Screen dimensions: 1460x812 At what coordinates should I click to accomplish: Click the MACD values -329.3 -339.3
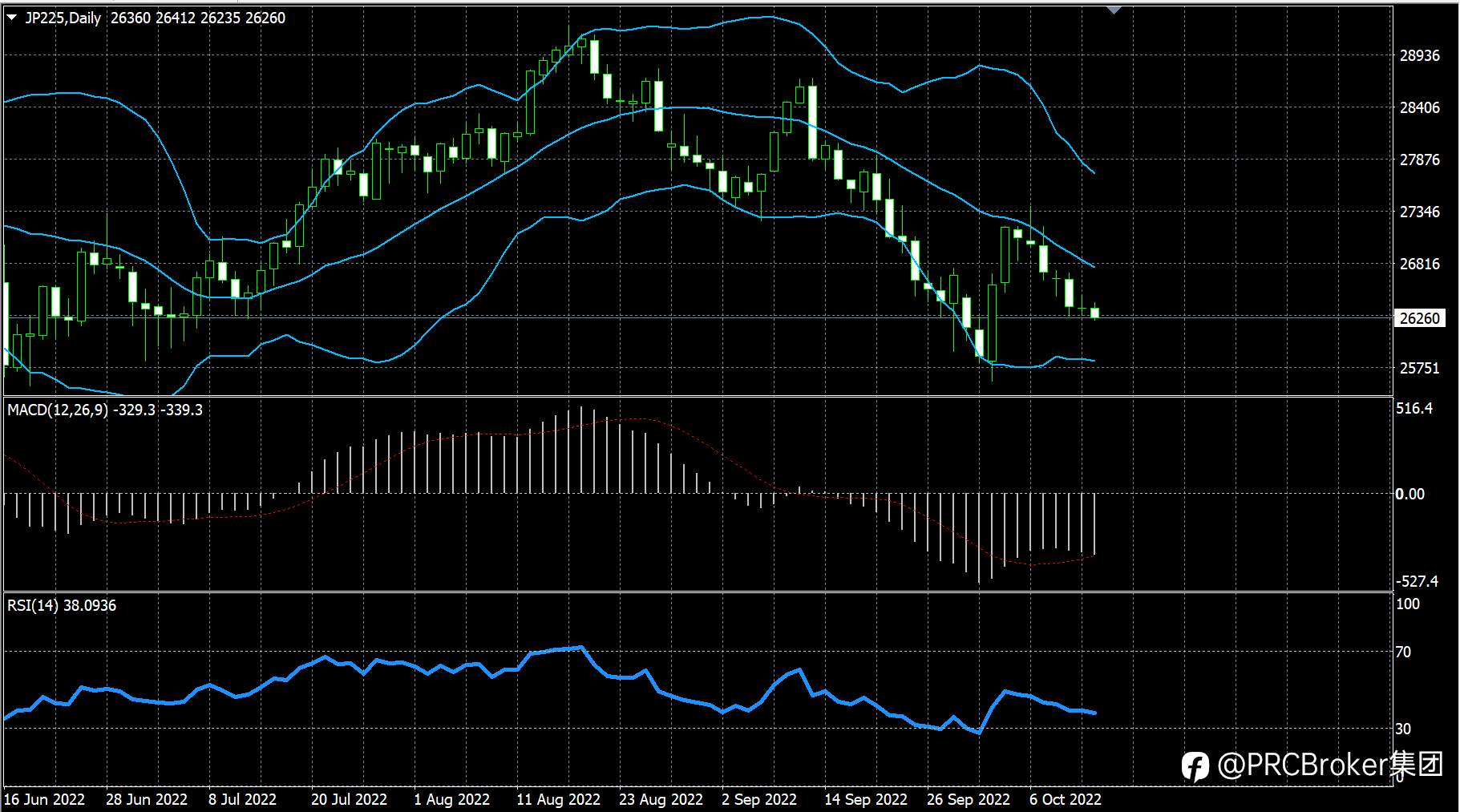(159, 410)
